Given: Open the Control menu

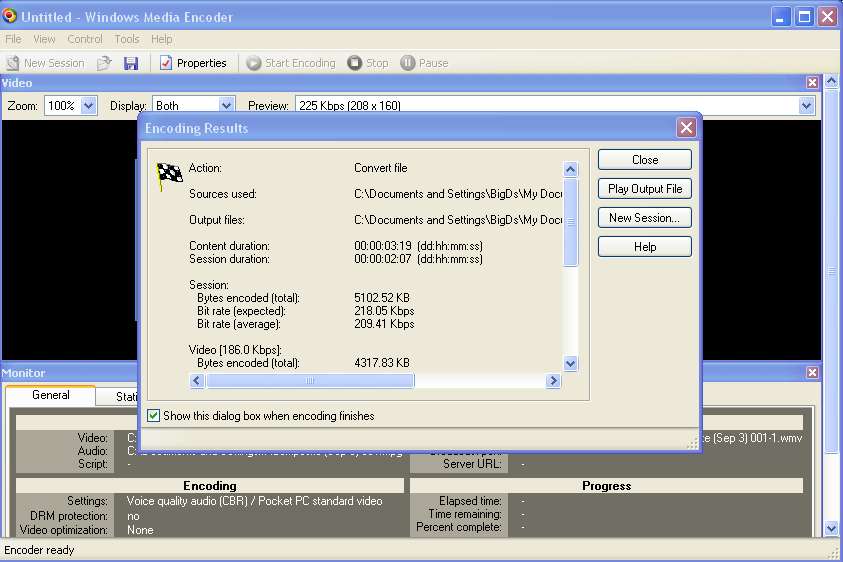Looking at the screenshot, I should pyautogui.click(x=85, y=39).
